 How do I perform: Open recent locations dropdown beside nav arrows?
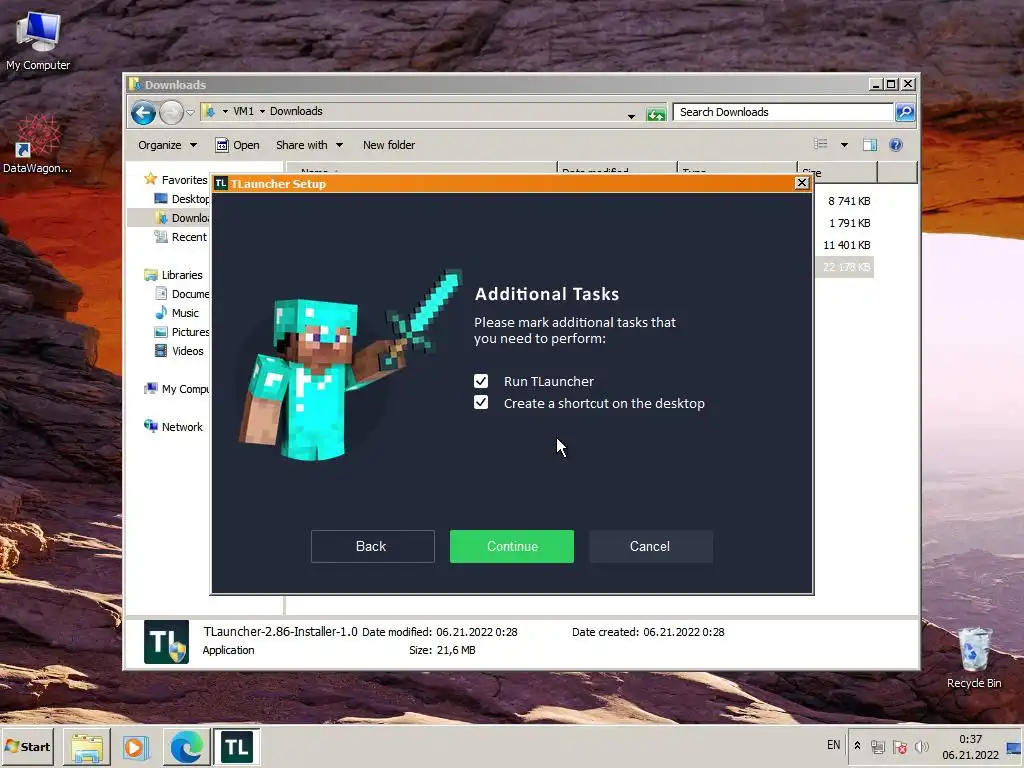190,112
